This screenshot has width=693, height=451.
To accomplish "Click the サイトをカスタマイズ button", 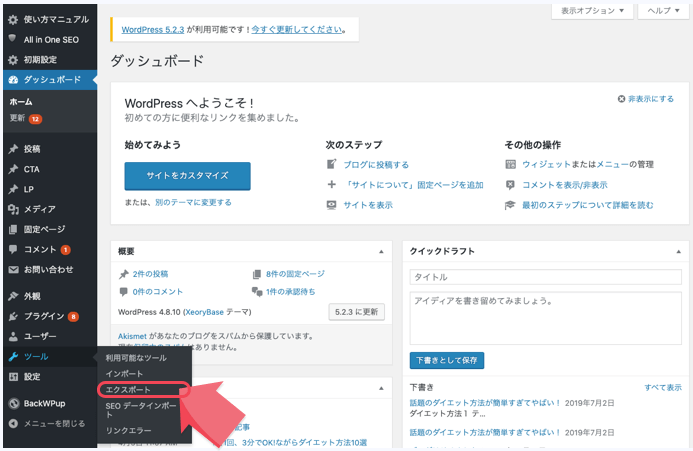I will 187,176.
